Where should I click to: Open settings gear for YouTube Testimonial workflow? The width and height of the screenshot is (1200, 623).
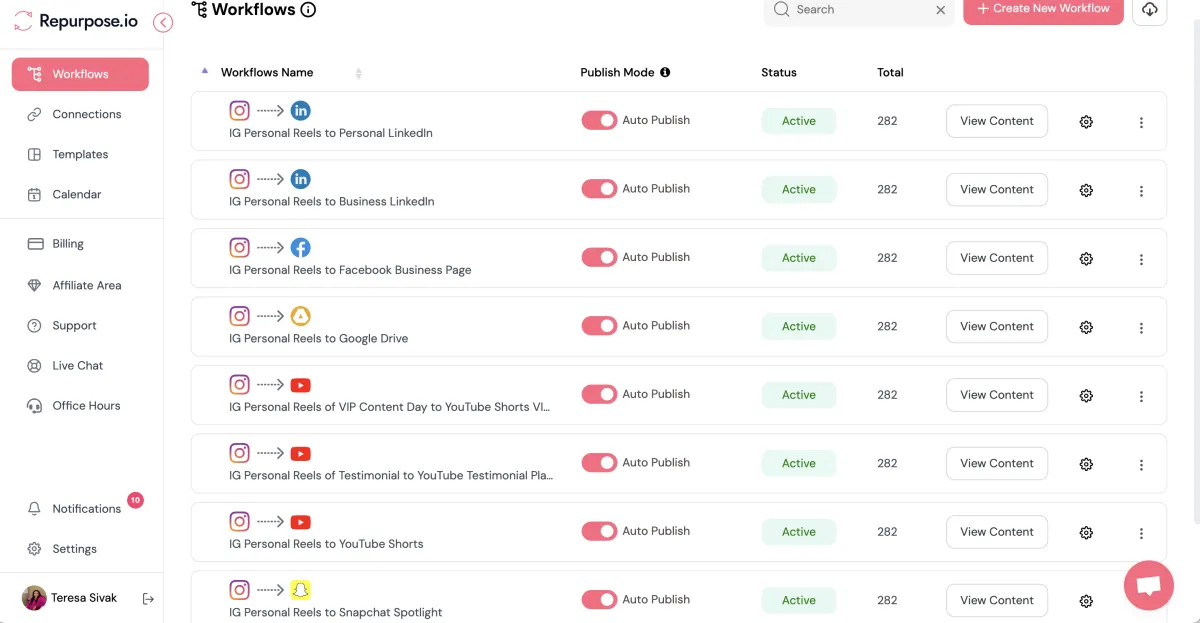(x=1086, y=464)
